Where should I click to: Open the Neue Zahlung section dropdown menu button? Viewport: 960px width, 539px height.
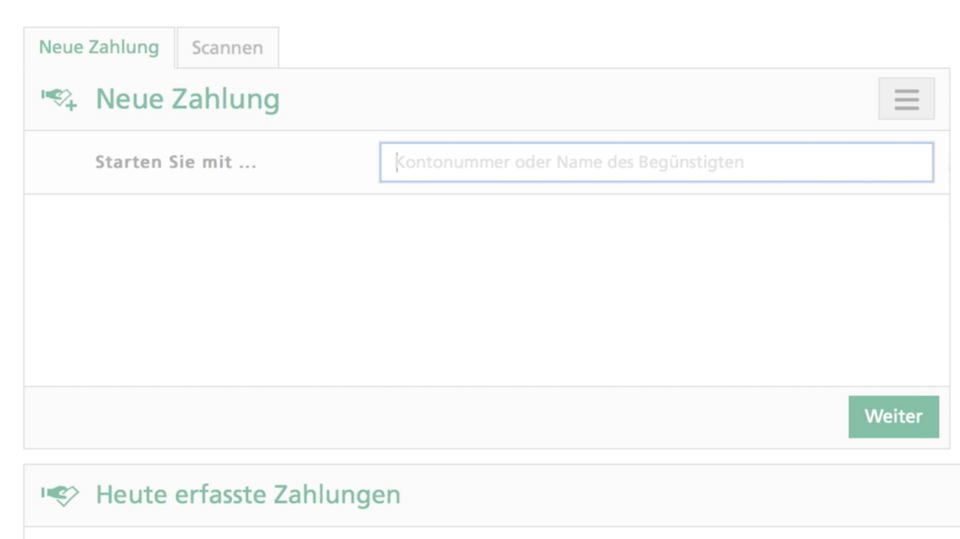(906, 99)
